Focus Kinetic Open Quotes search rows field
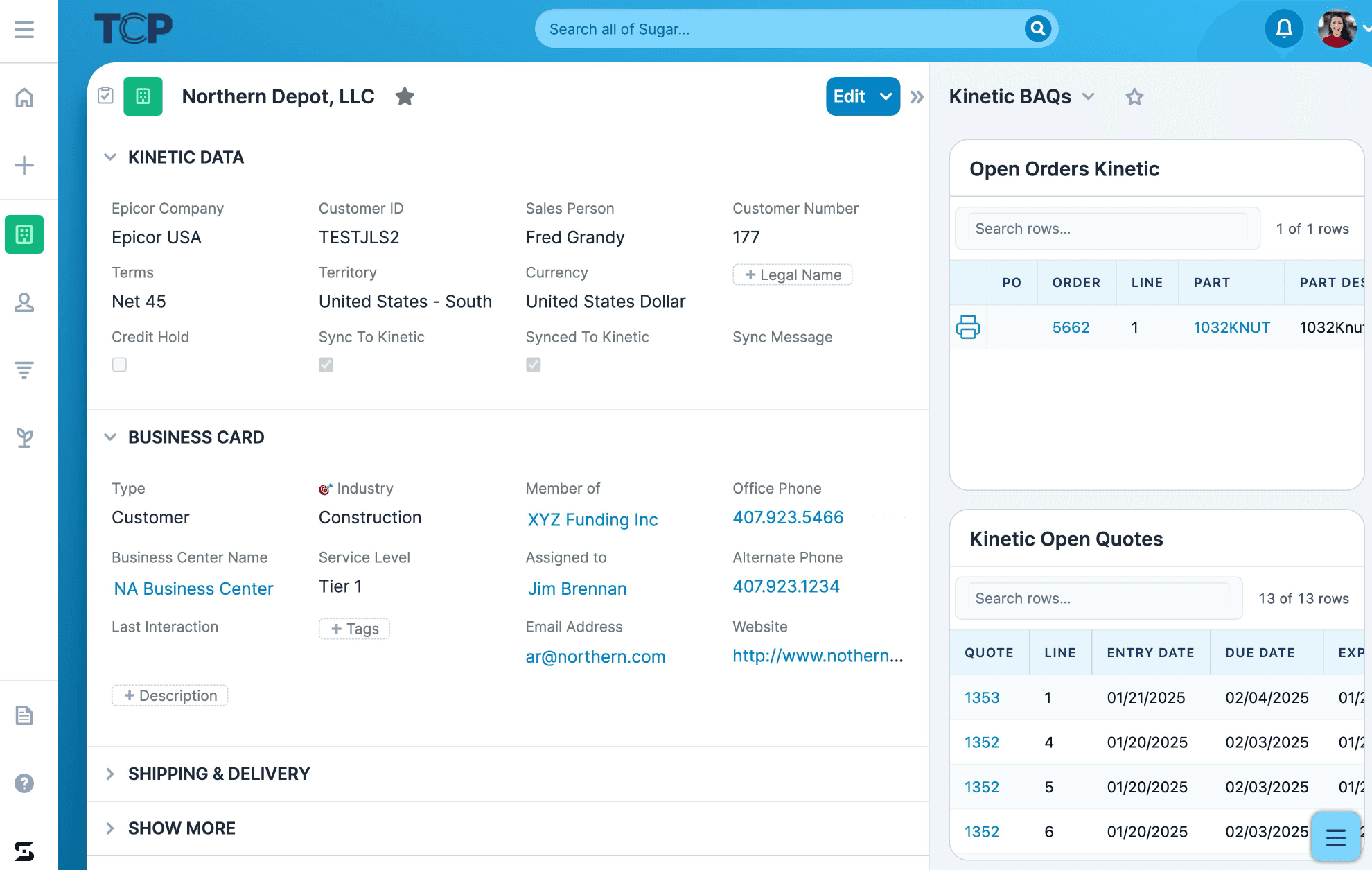Screen dimensions: 1372x870 [x=1098, y=598]
